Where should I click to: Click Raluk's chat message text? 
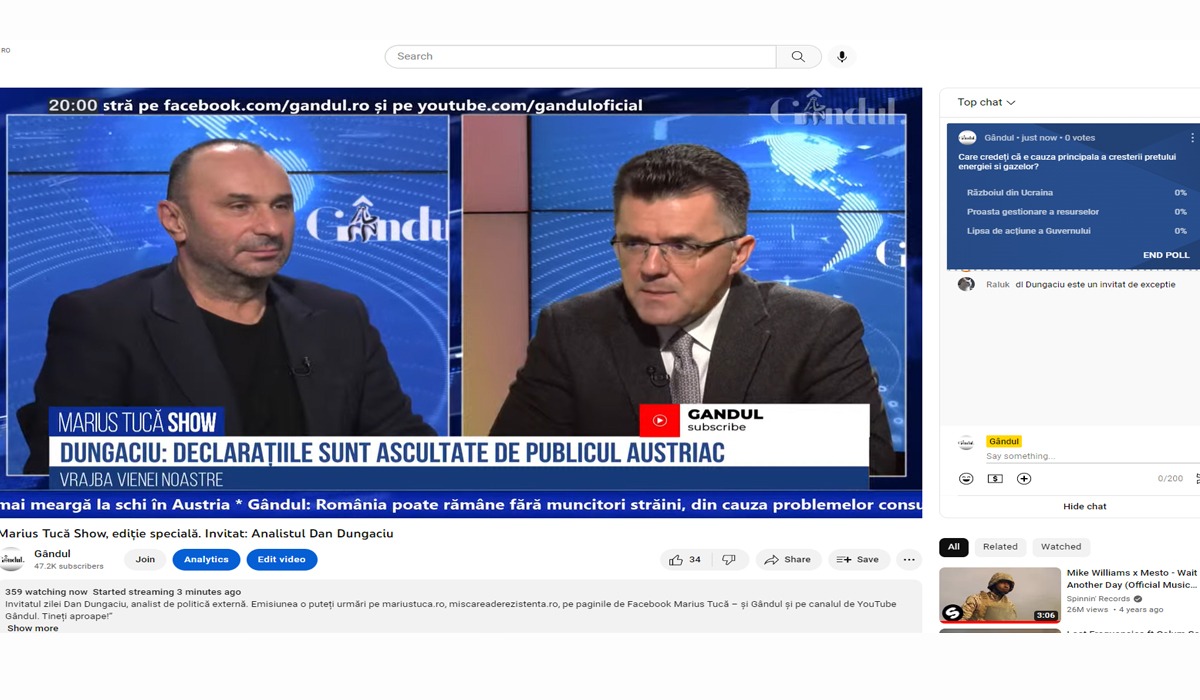click(x=1095, y=284)
